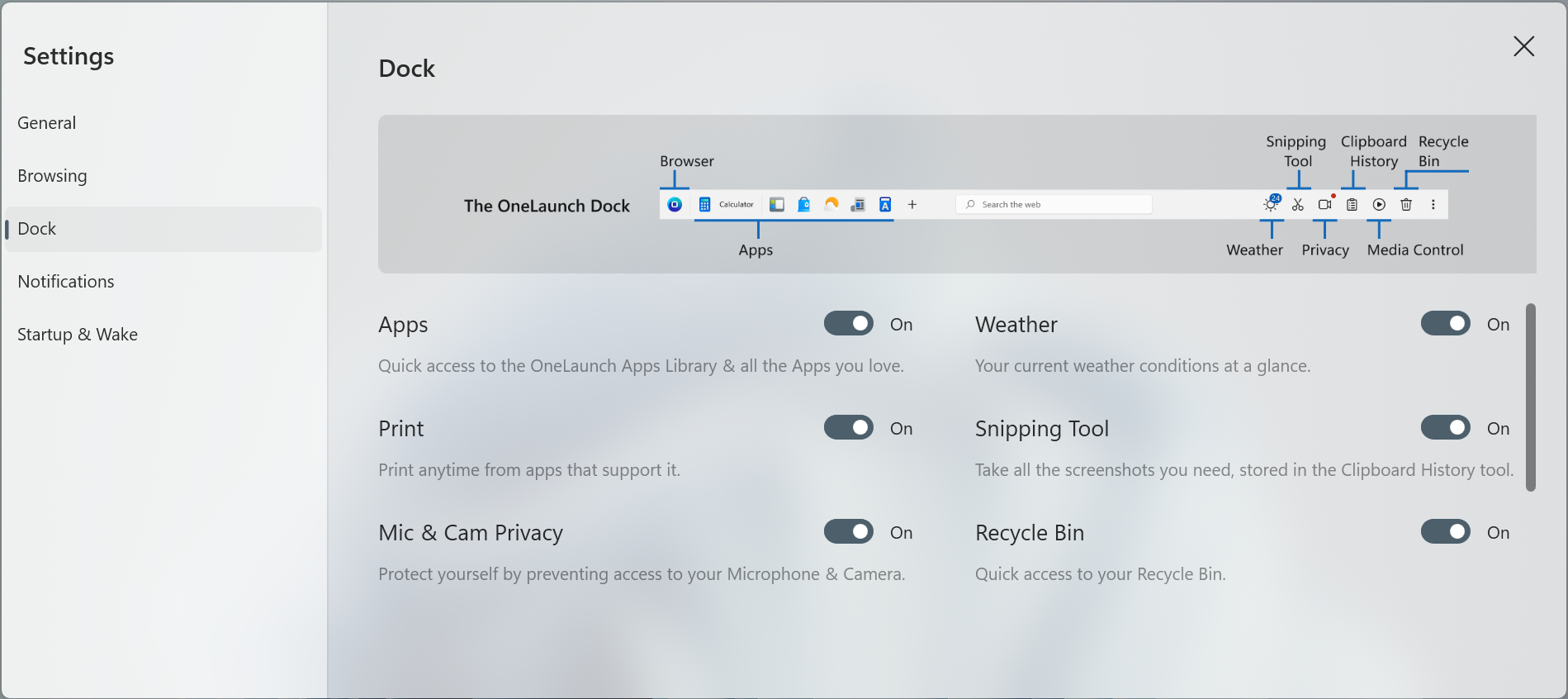Disable the Apps toggle
Image resolution: width=1568 pixels, height=699 pixels.
click(848, 324)
